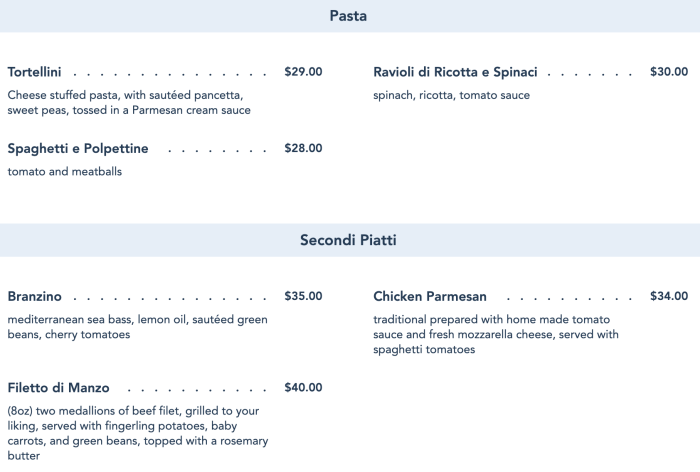Click the two medallions of beef filet description
Screen dimensions: 700x472
point(133,432)
